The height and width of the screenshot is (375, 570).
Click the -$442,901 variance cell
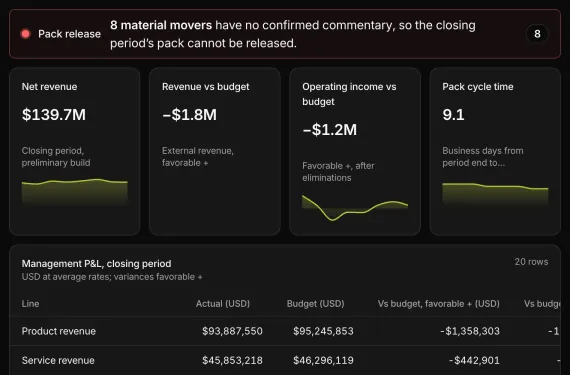point(474,360)
